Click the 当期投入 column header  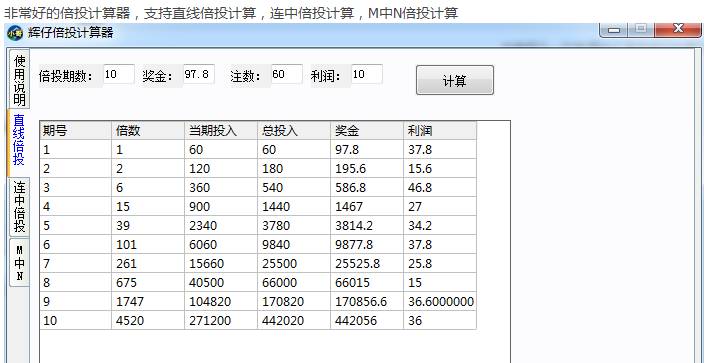pos(221,130)
